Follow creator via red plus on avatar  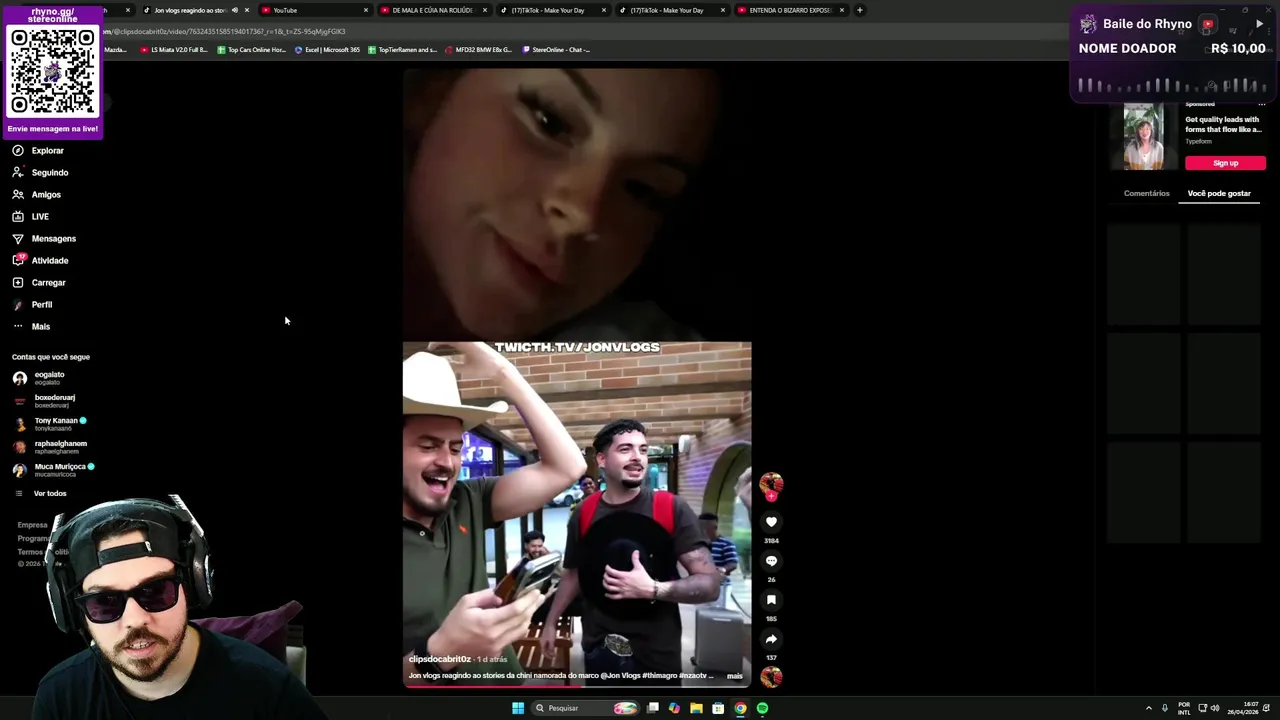pos(771,496)
